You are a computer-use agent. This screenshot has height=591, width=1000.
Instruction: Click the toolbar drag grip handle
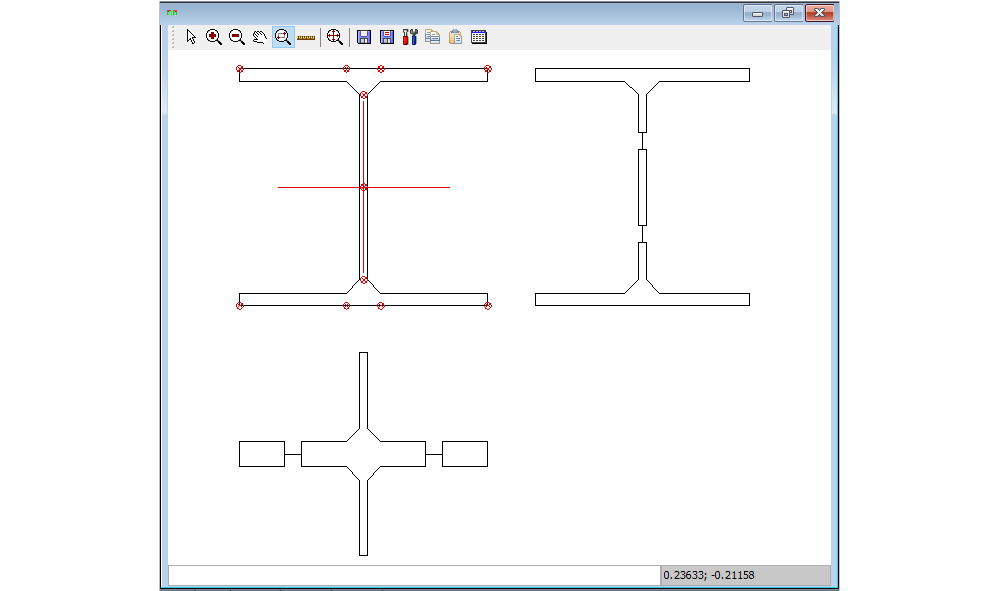[x=173, y=37]
